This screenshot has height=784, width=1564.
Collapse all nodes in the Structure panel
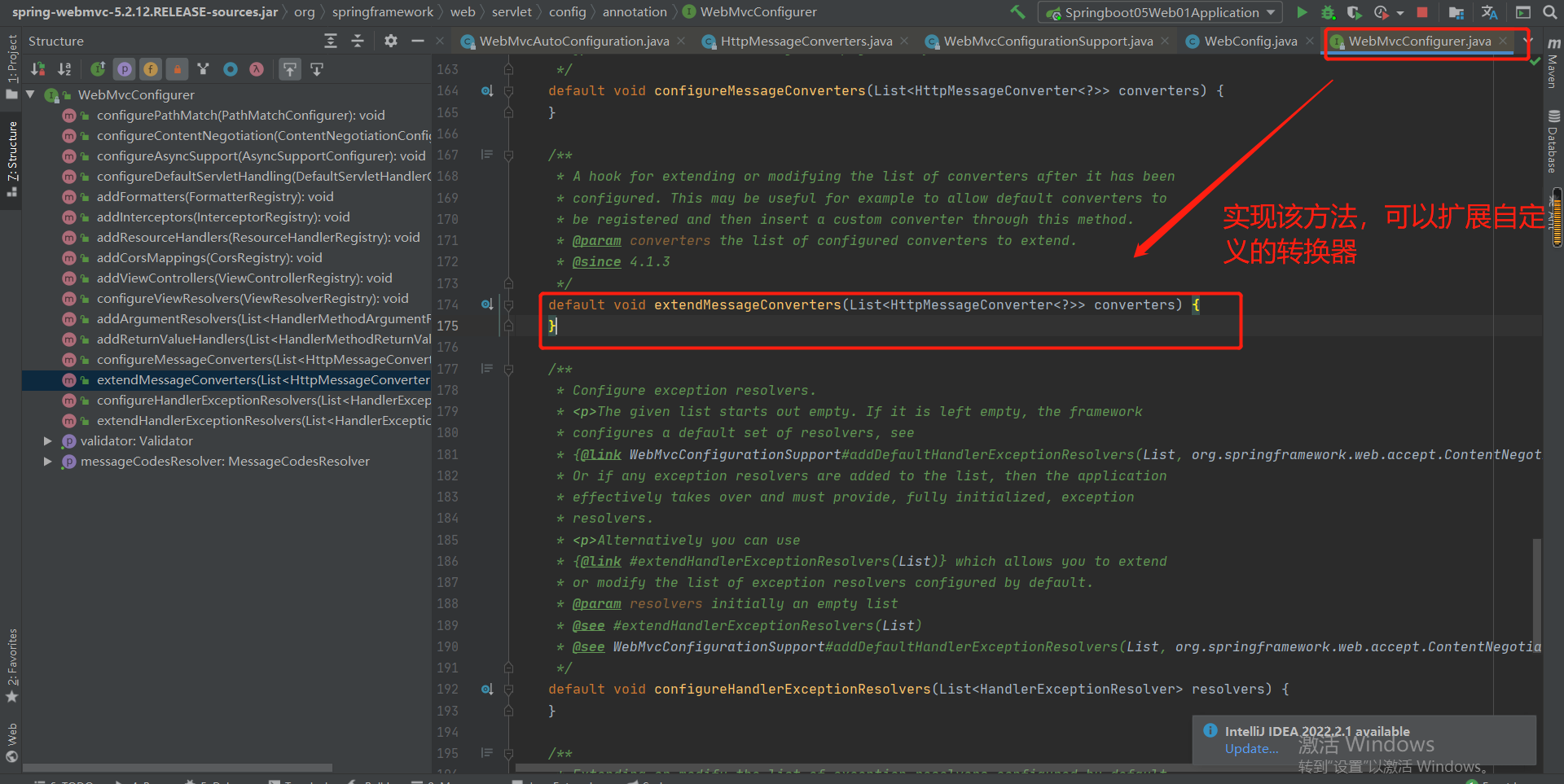pos(358,41)
